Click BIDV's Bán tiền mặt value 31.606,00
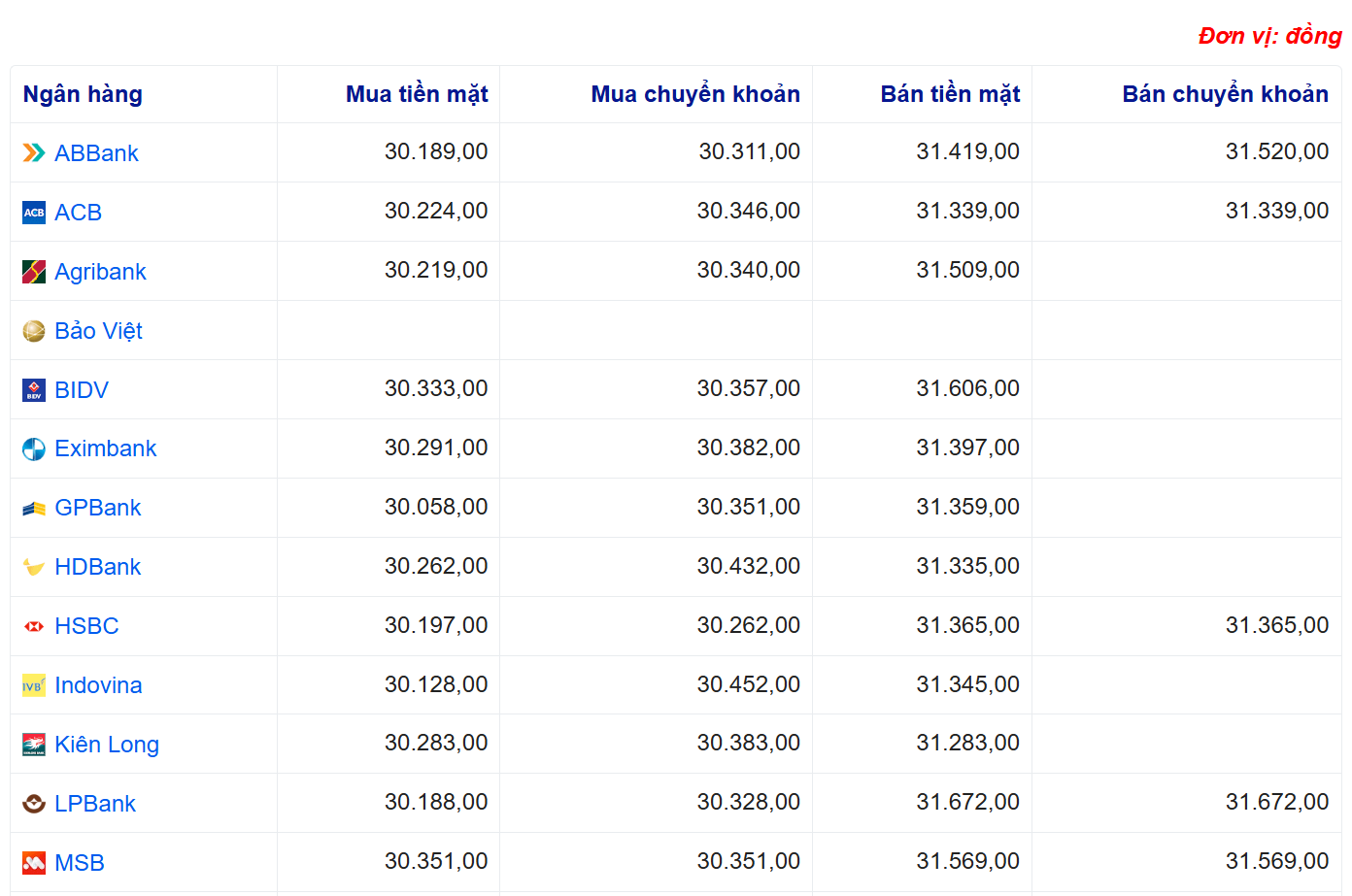This screenshot has width=1352, height=896. click(967, 388)
